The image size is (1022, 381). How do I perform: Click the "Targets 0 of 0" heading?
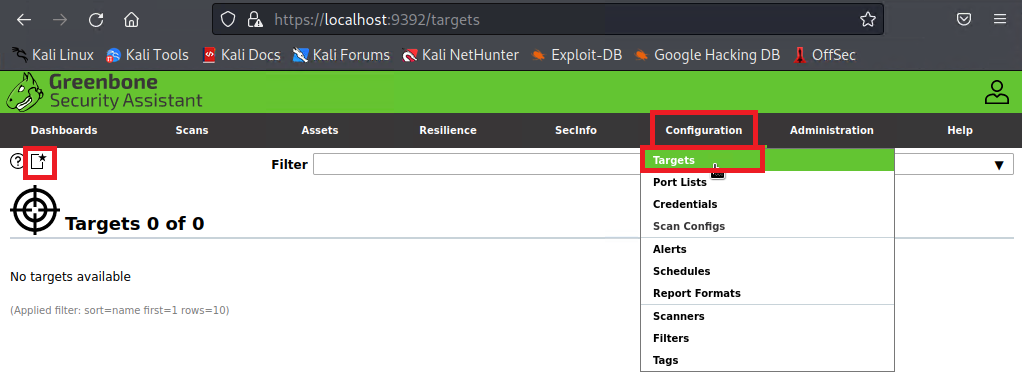pyautogui.click(x=134, y=224)
